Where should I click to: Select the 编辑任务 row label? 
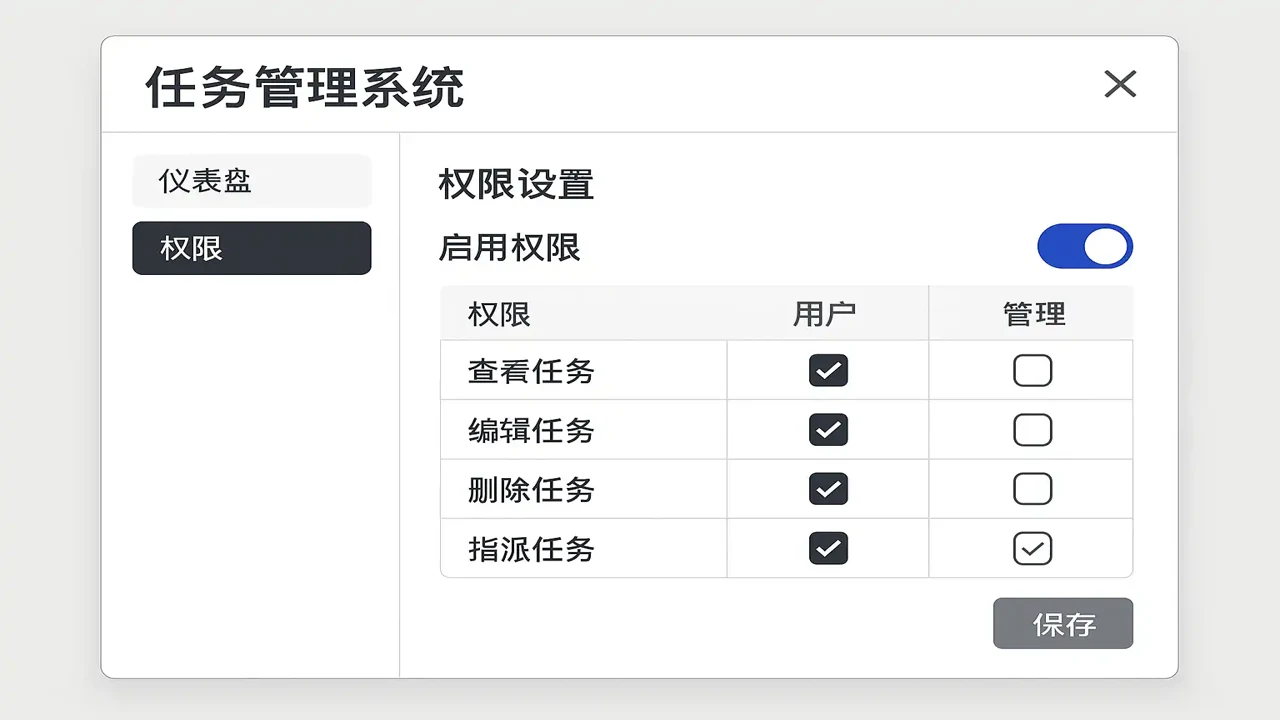pos(531,430)
